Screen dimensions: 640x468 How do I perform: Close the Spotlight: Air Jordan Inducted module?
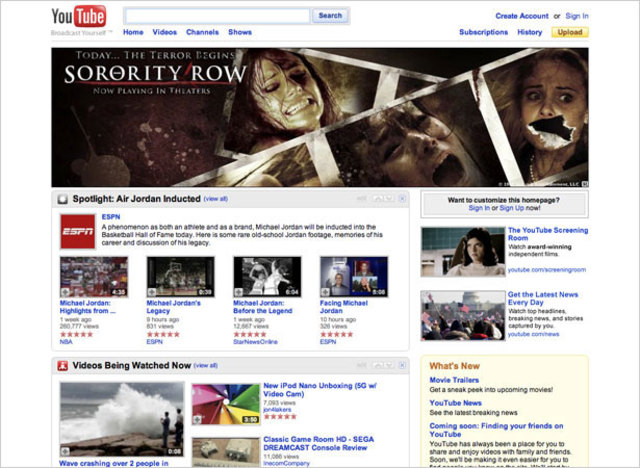pos(402,199)
